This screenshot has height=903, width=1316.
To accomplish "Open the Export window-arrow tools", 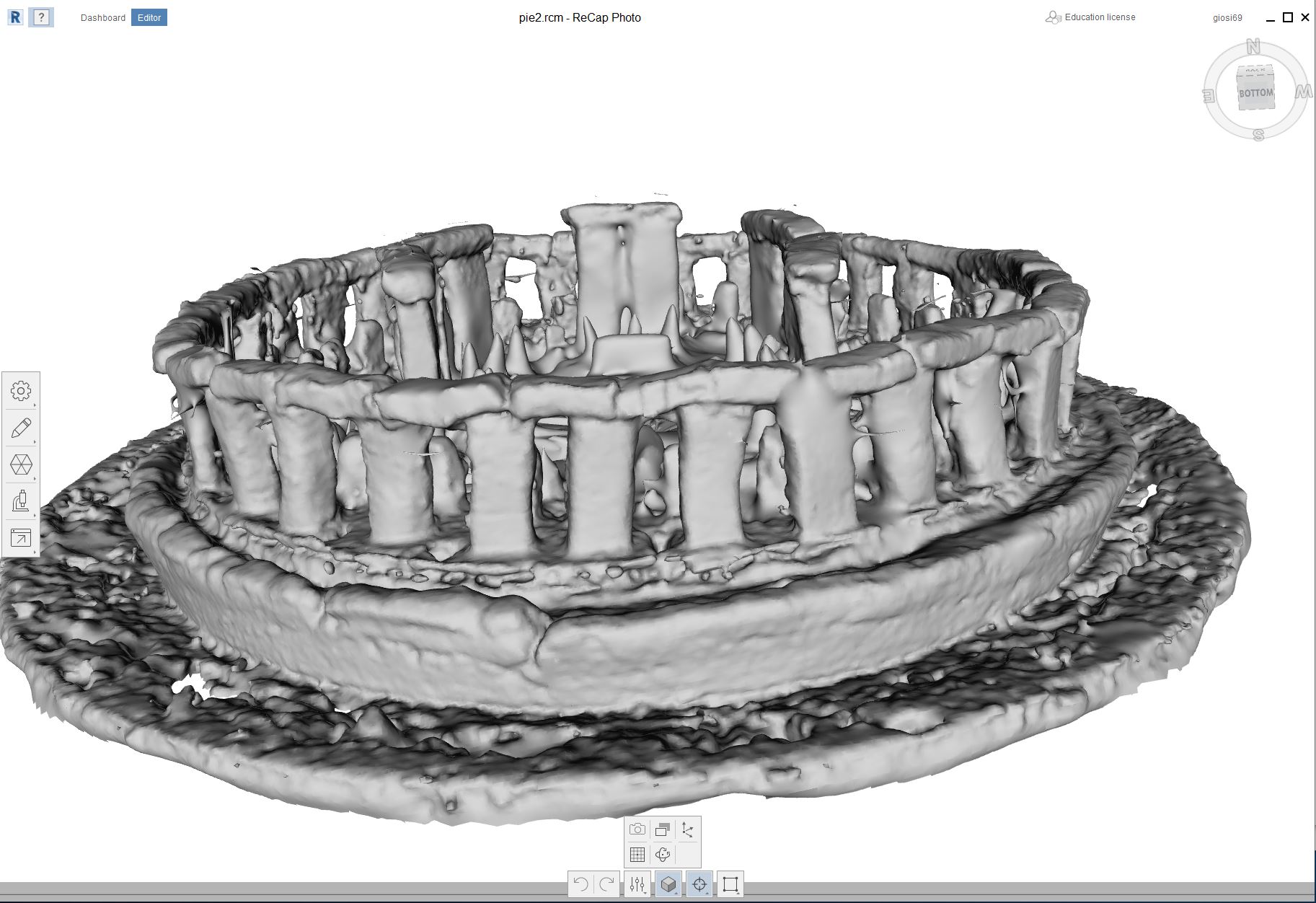I will click(21, 538).
